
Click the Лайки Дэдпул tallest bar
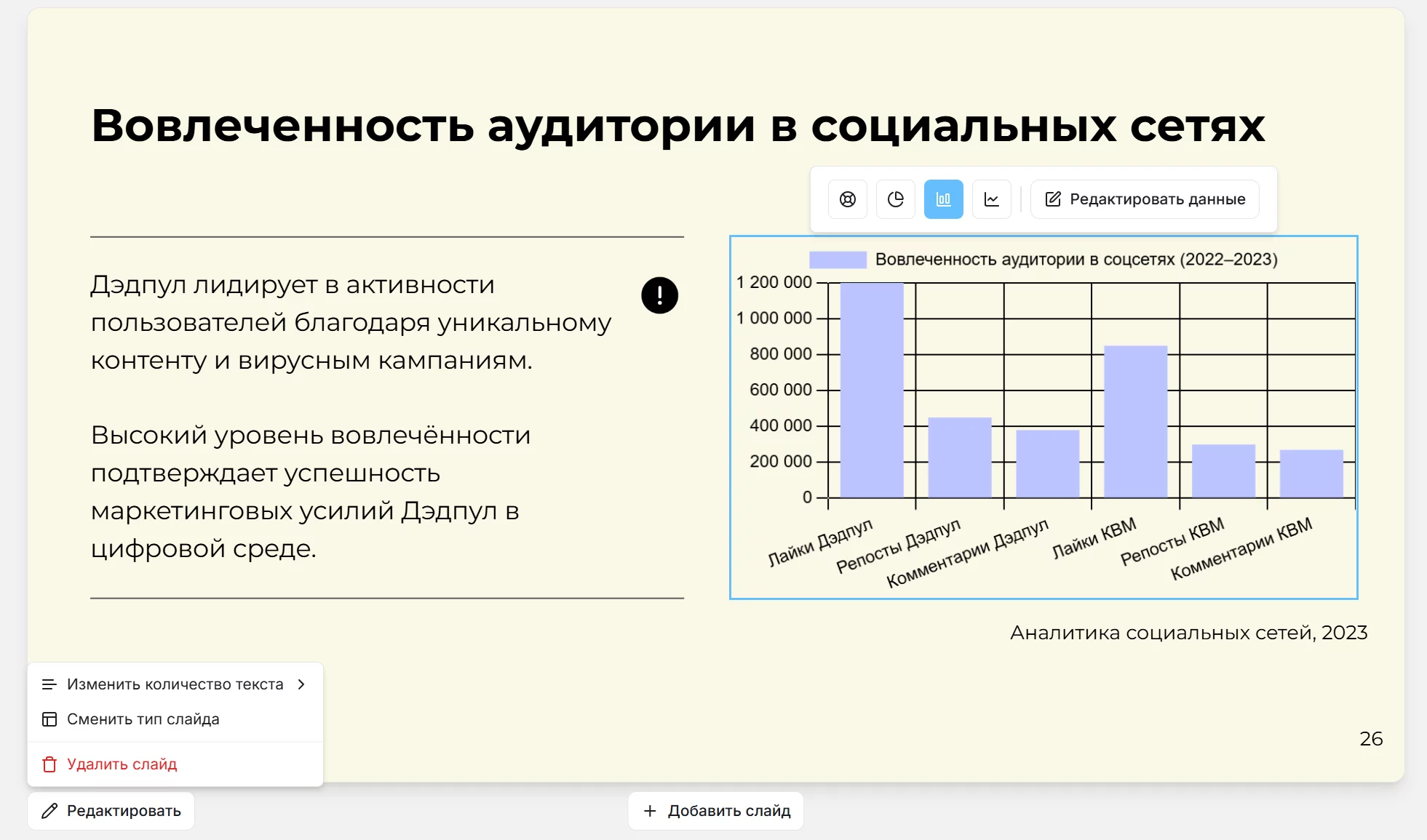[872, 391]
